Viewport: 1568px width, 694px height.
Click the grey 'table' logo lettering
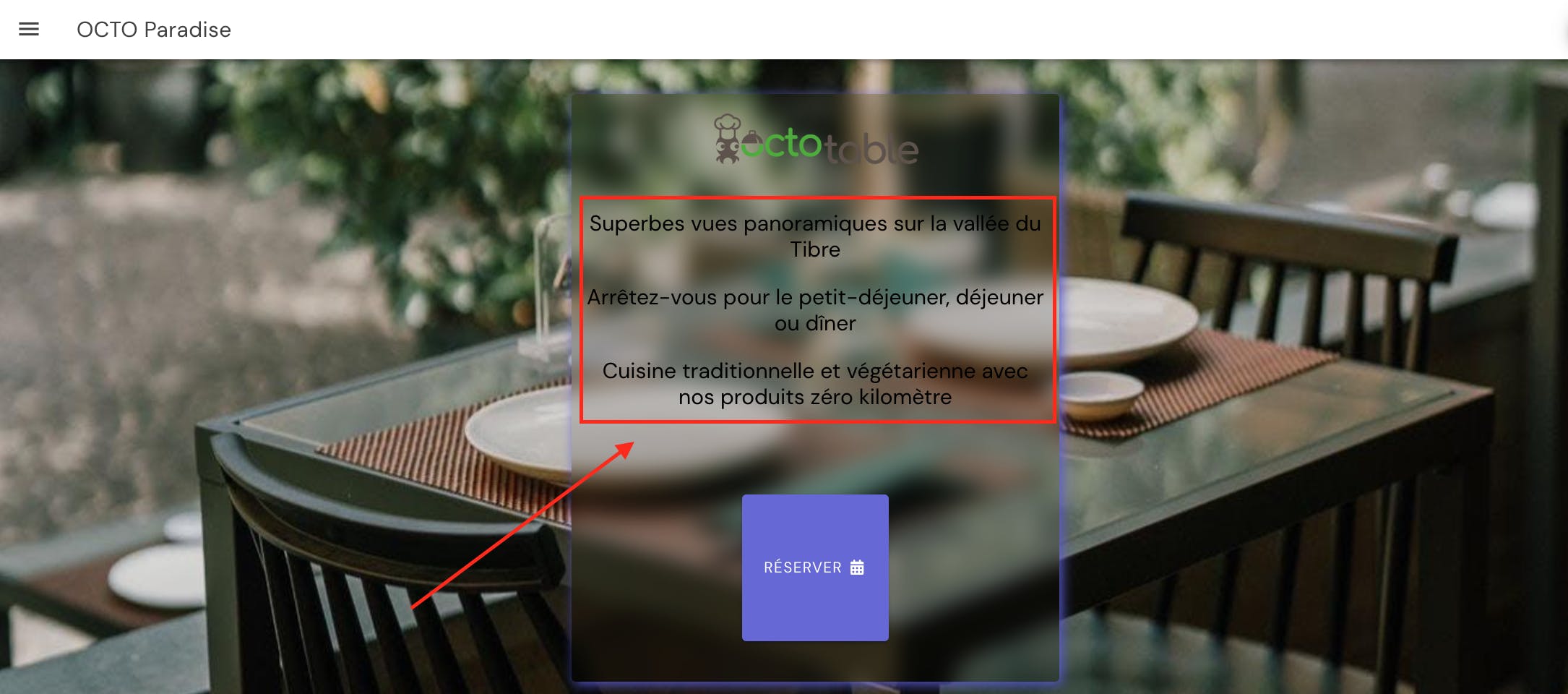(871, 149)
